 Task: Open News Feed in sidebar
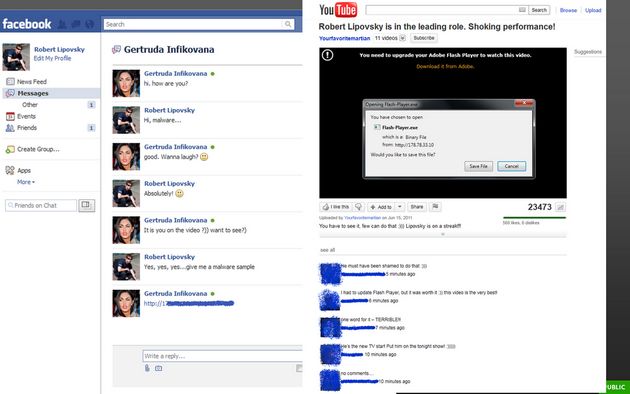[32, 82]
